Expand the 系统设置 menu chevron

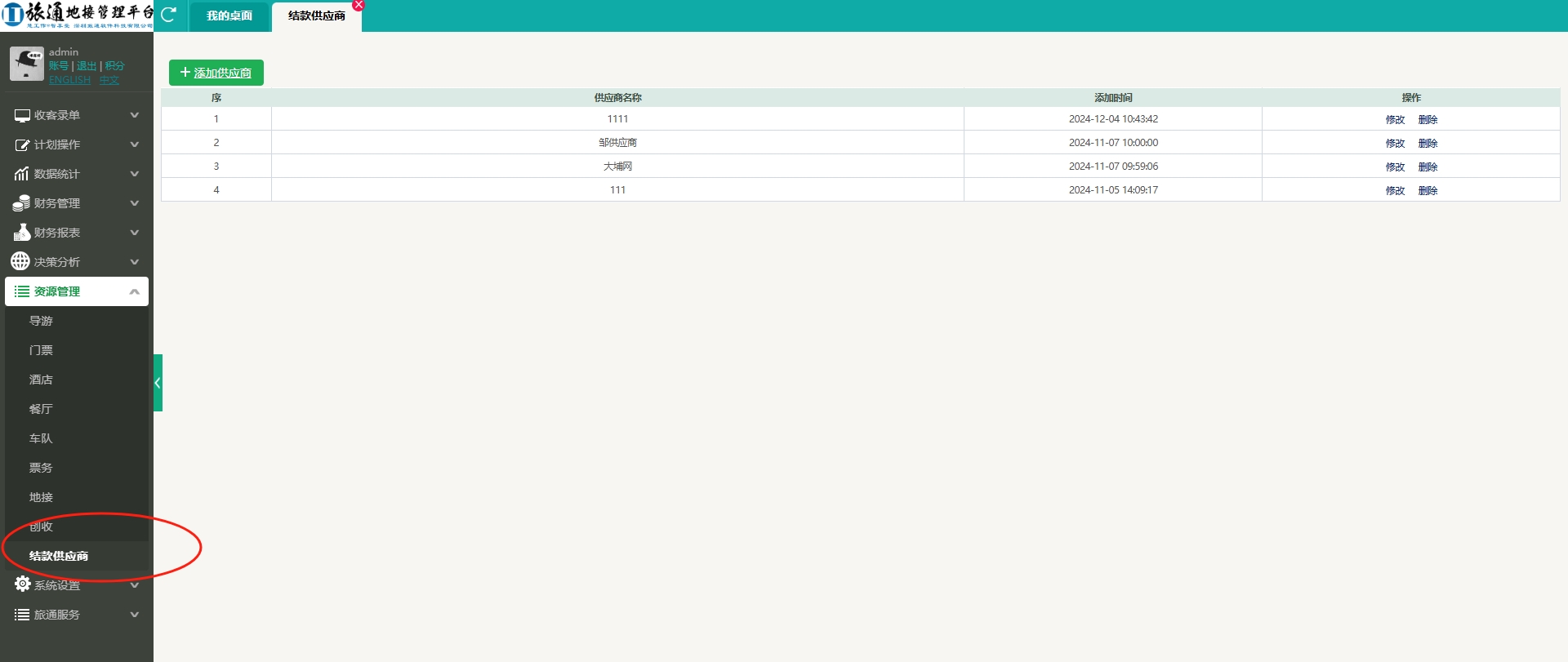point(135,585)
